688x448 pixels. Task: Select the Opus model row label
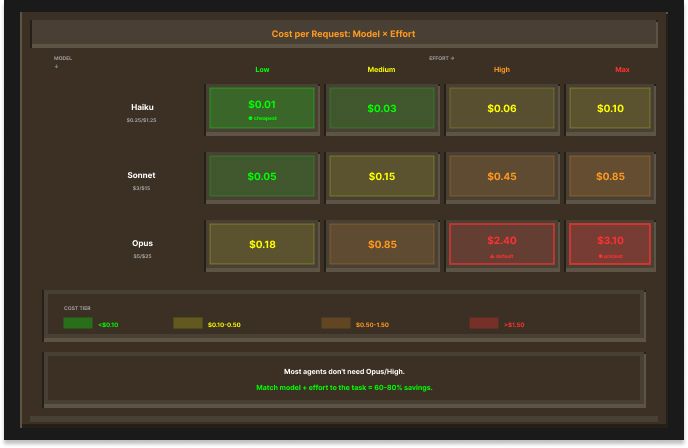tap(142, 243)
